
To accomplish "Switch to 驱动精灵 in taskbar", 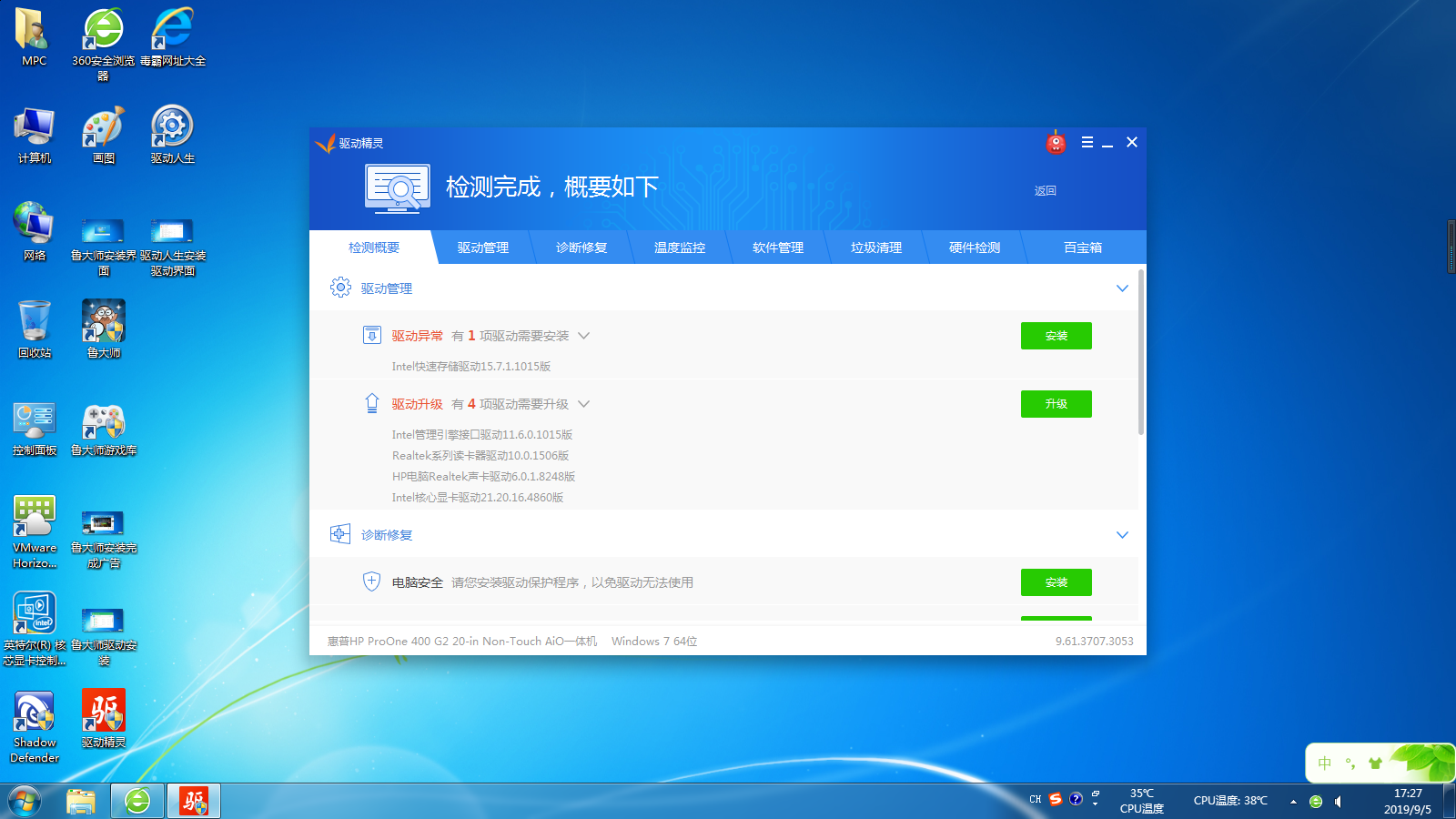I will pyautogui.click(x=194, y=802).
